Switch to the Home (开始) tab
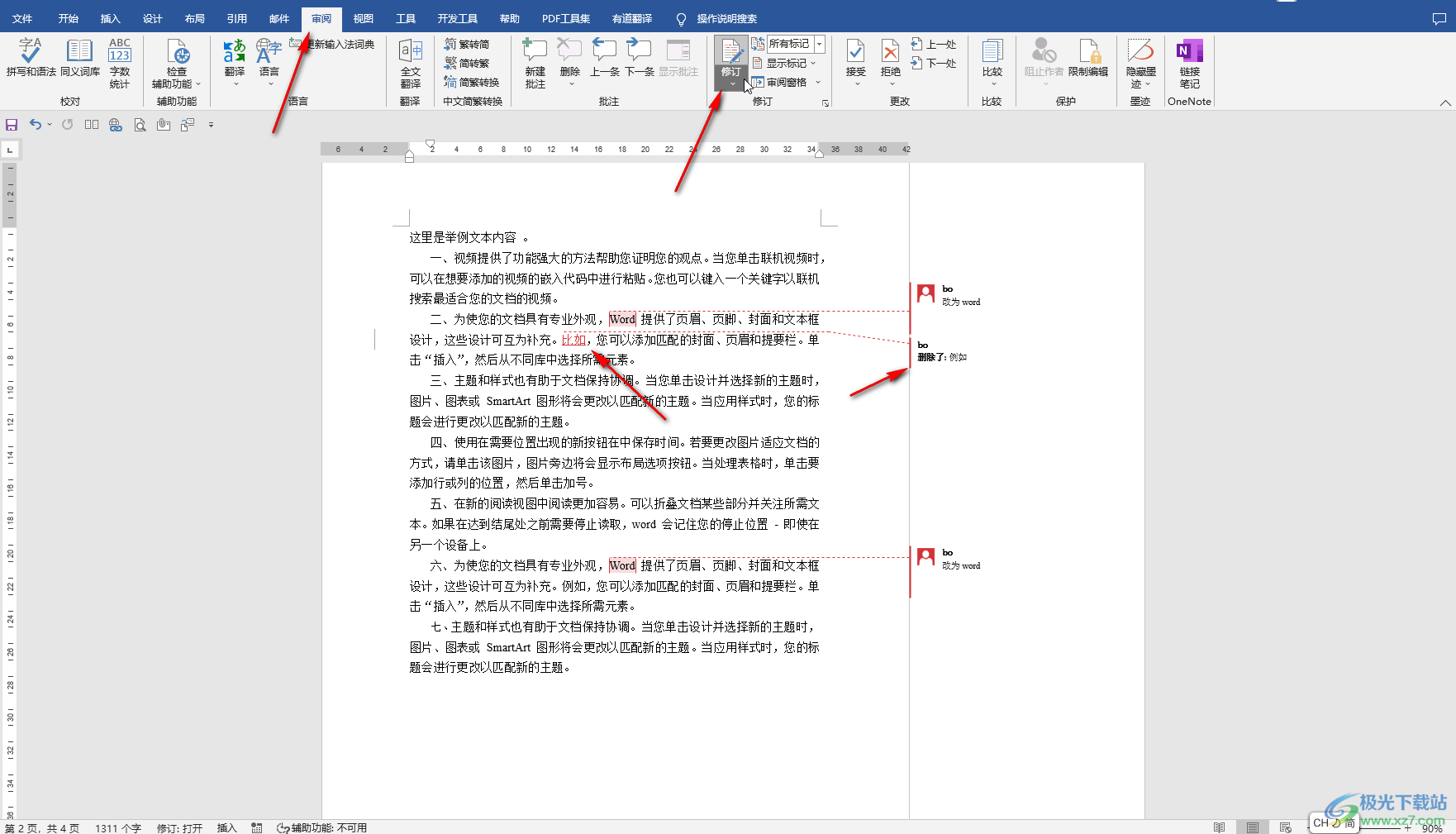The height and width of the screenshot is (834, 1456). 69,18
